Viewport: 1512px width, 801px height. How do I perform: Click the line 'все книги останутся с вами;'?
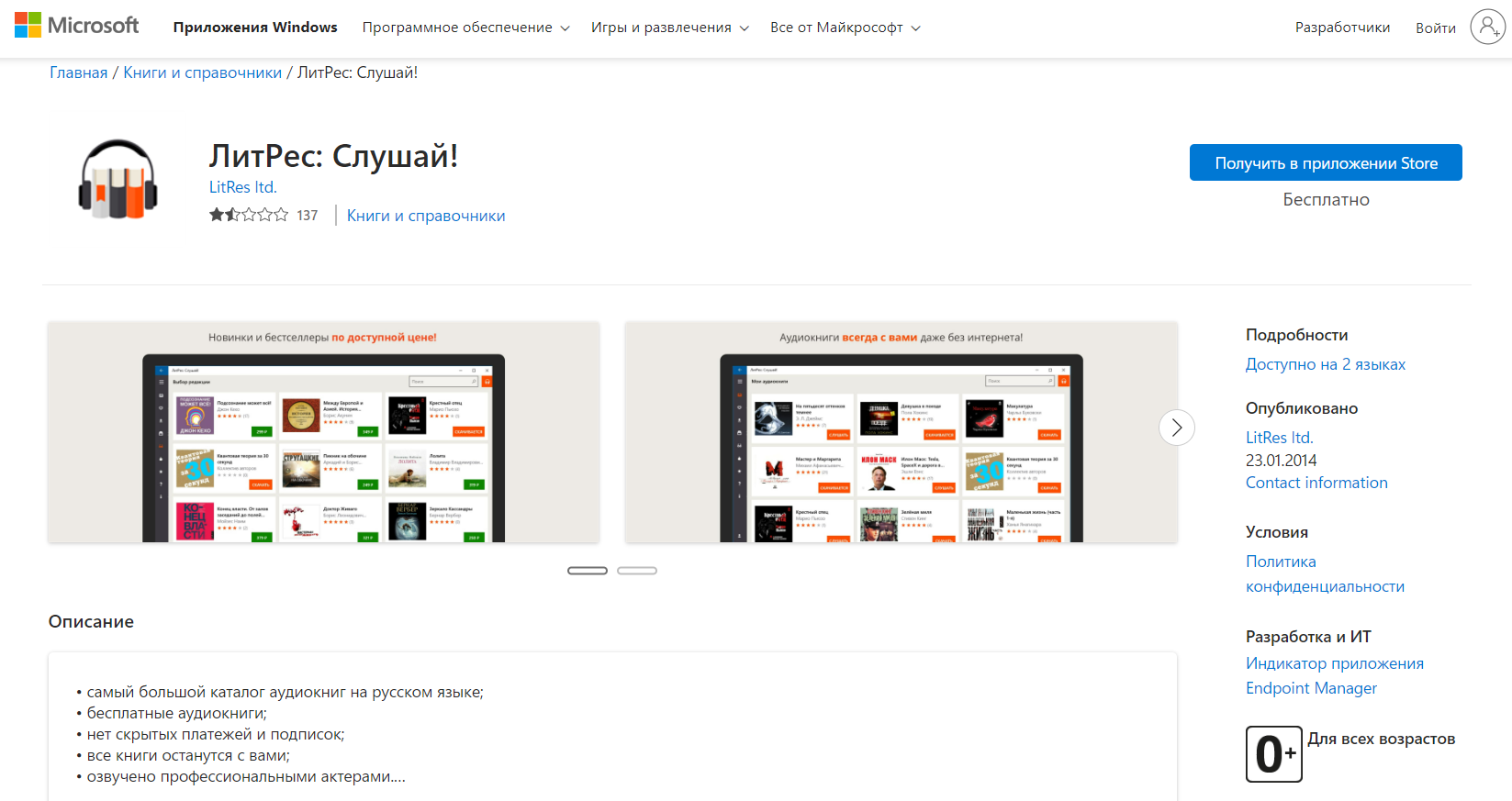(x=188, y=755)
